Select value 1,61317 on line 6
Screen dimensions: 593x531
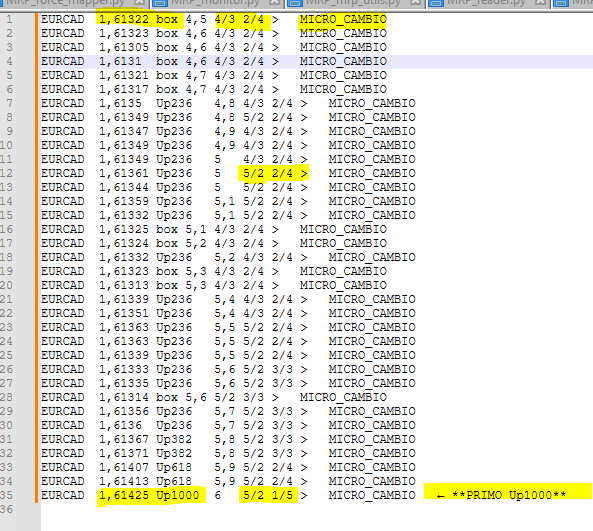click(x=124, y=89)
